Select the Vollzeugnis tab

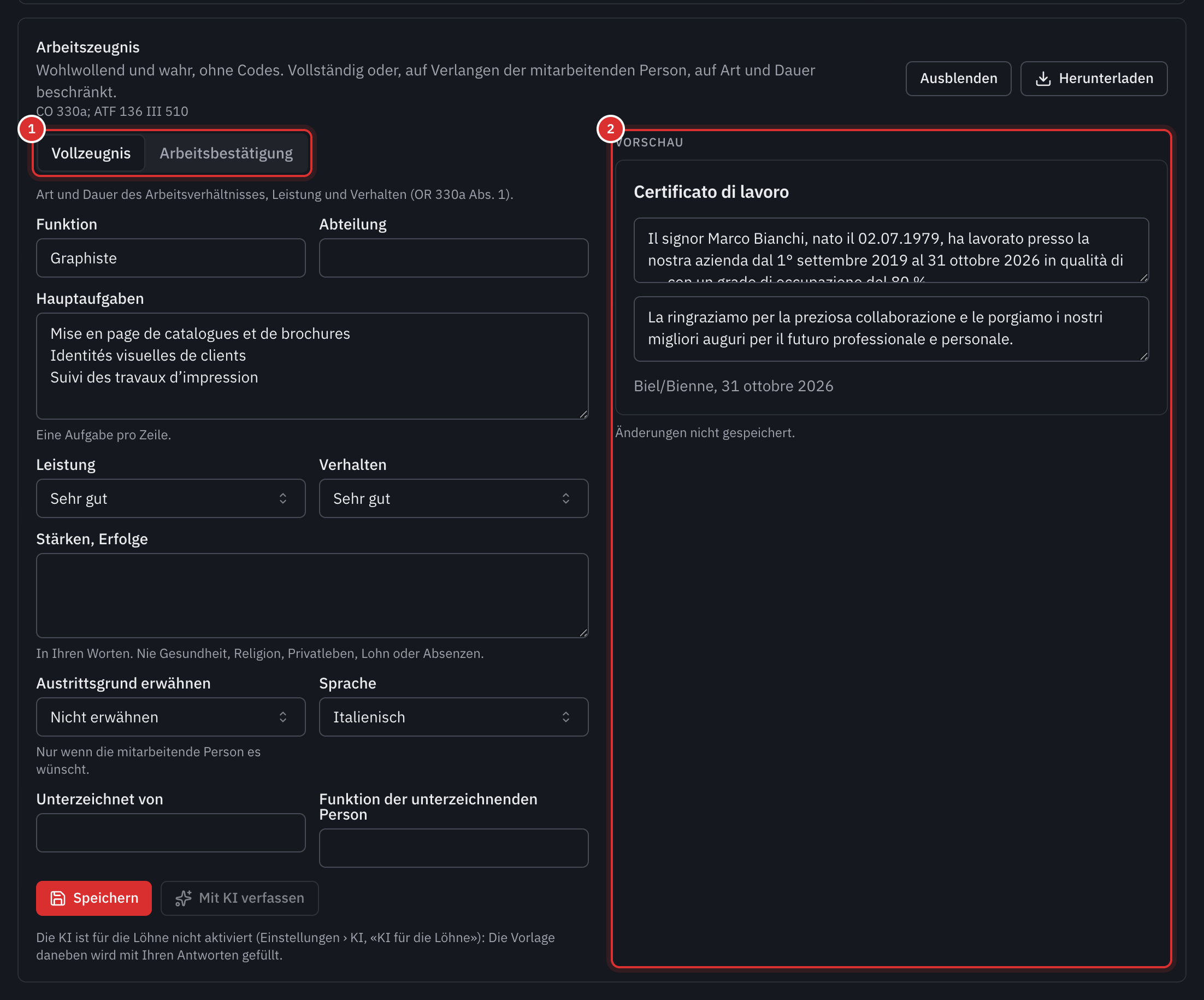point(91,153)
